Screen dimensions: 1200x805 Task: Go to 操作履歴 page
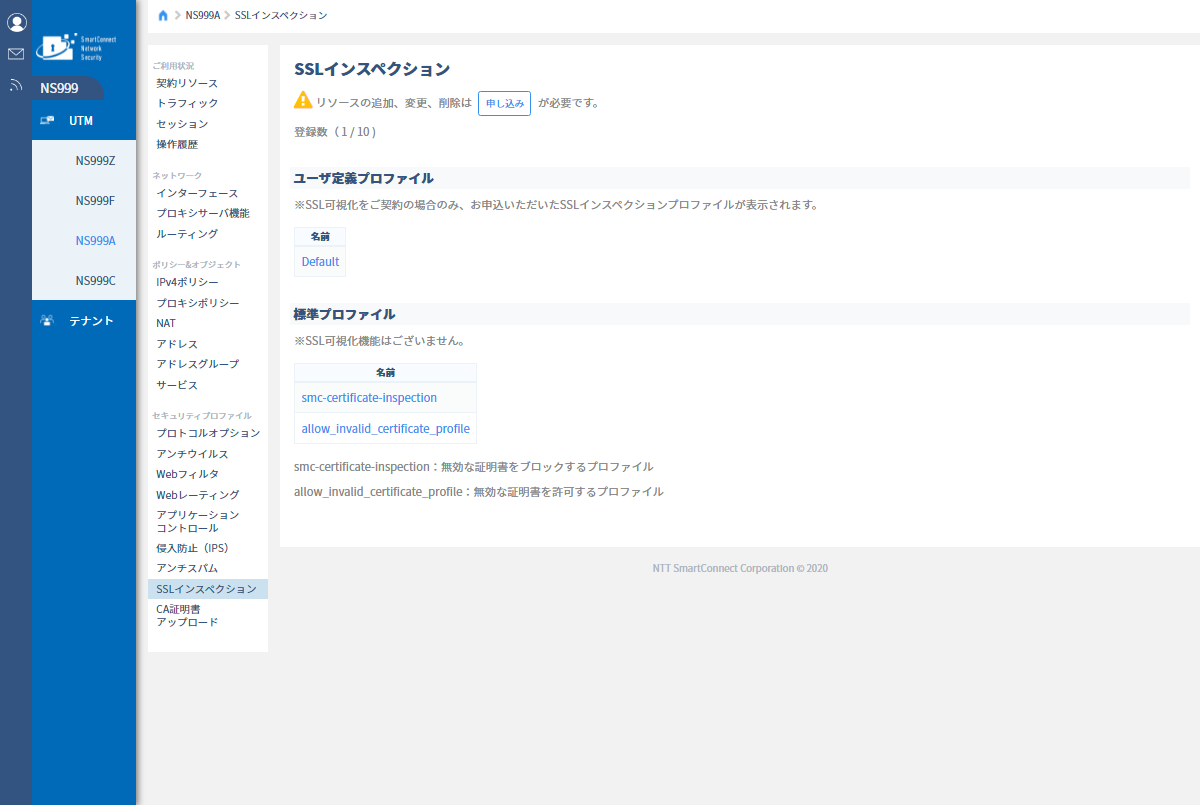[177, 144]
